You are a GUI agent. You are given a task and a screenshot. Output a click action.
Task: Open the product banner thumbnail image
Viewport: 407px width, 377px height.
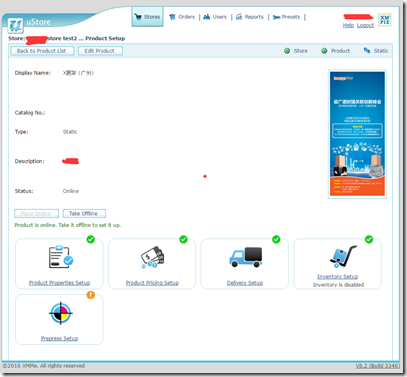[357, 134]
